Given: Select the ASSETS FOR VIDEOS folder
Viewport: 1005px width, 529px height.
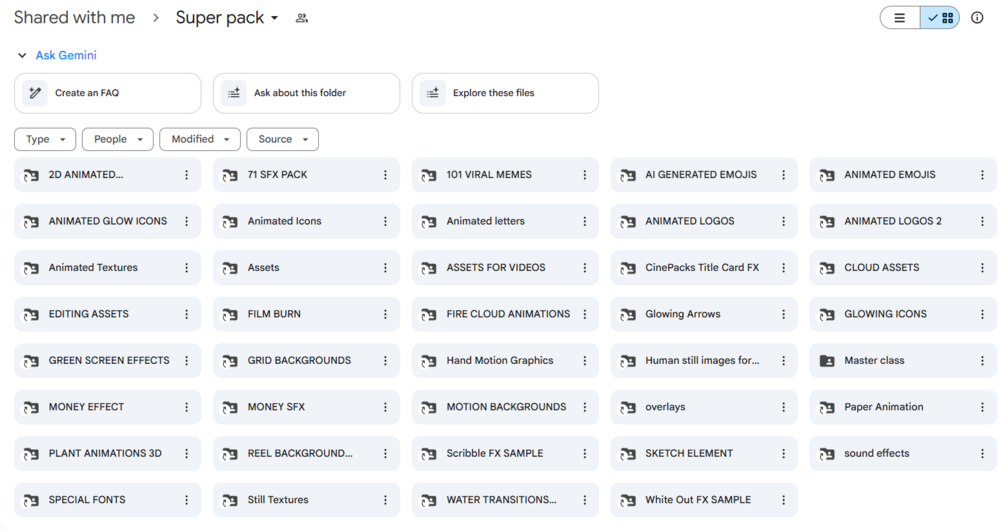Looking at the screenshot, I should point(505,268).
